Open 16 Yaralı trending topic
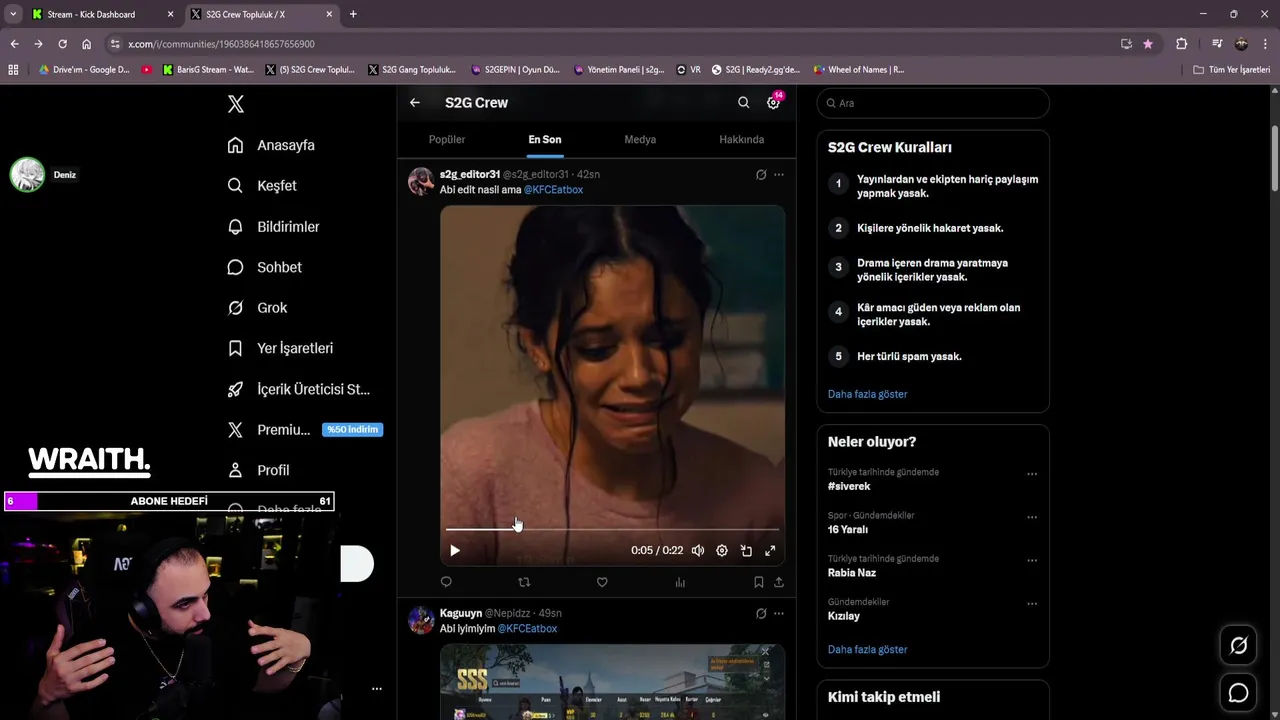This screenshot has width=1280, height=720. coord(848,529)
